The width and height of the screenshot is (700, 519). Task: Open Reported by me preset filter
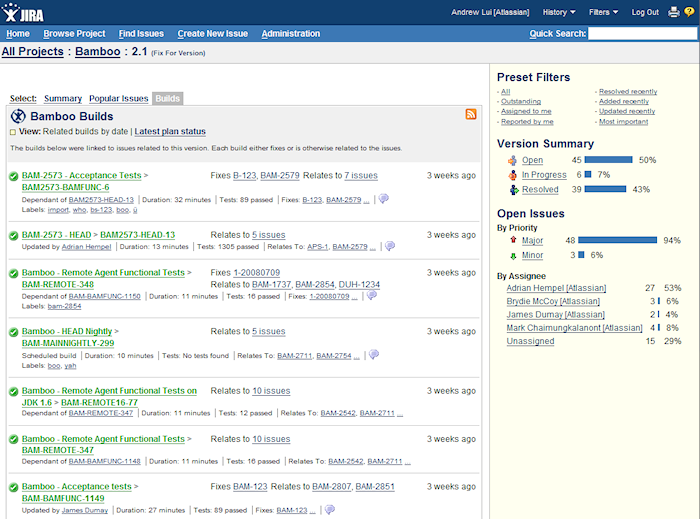527,121
